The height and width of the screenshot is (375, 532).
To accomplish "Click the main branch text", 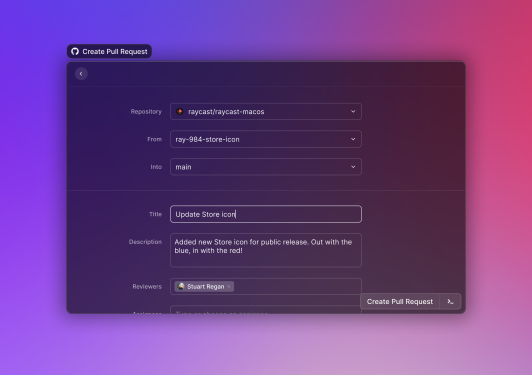I will pyautogui.click(x=183, y=167).
